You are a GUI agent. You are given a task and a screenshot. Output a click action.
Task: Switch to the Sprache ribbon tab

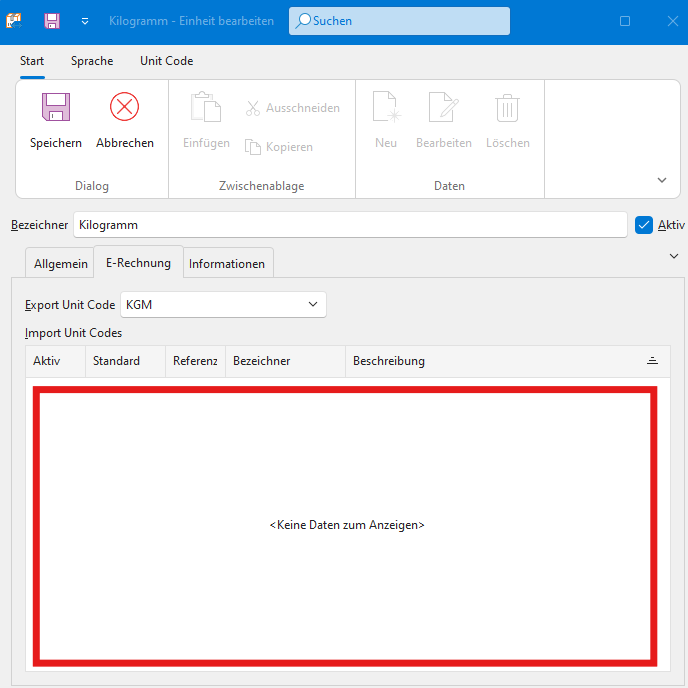point(92,61)
